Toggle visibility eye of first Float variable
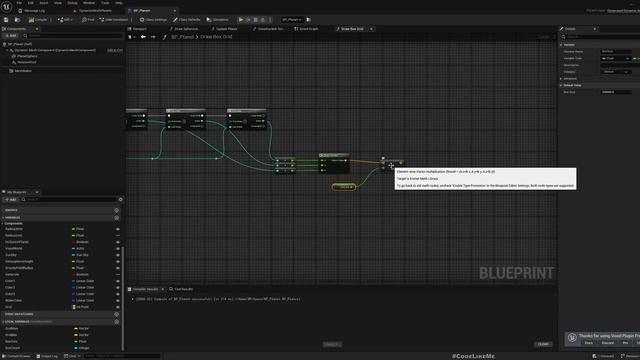This screenshot has width=640, height=360. click(x=118, y=229)
